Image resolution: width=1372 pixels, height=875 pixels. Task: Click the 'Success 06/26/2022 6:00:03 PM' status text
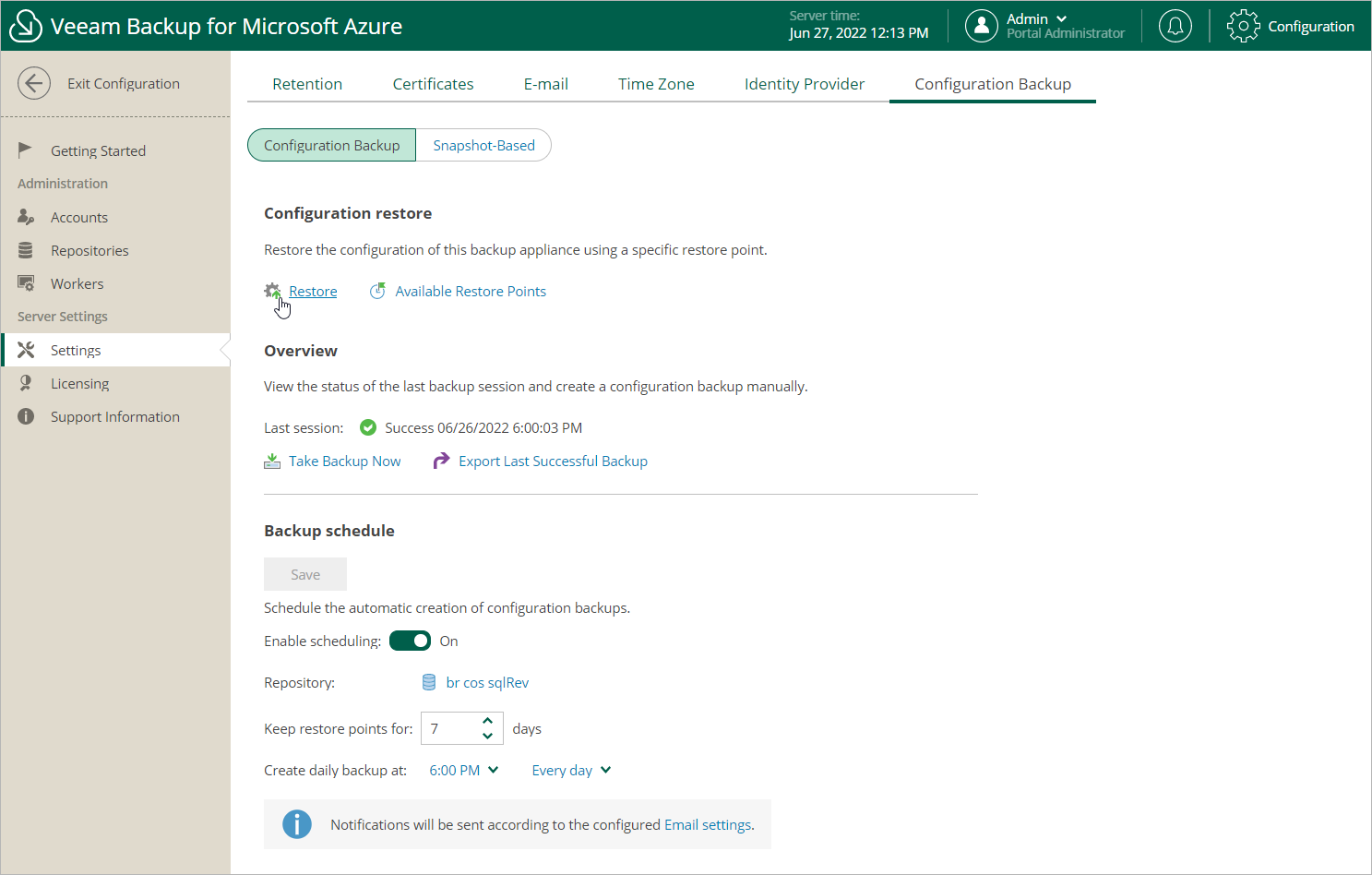click(x=483, y=427)
